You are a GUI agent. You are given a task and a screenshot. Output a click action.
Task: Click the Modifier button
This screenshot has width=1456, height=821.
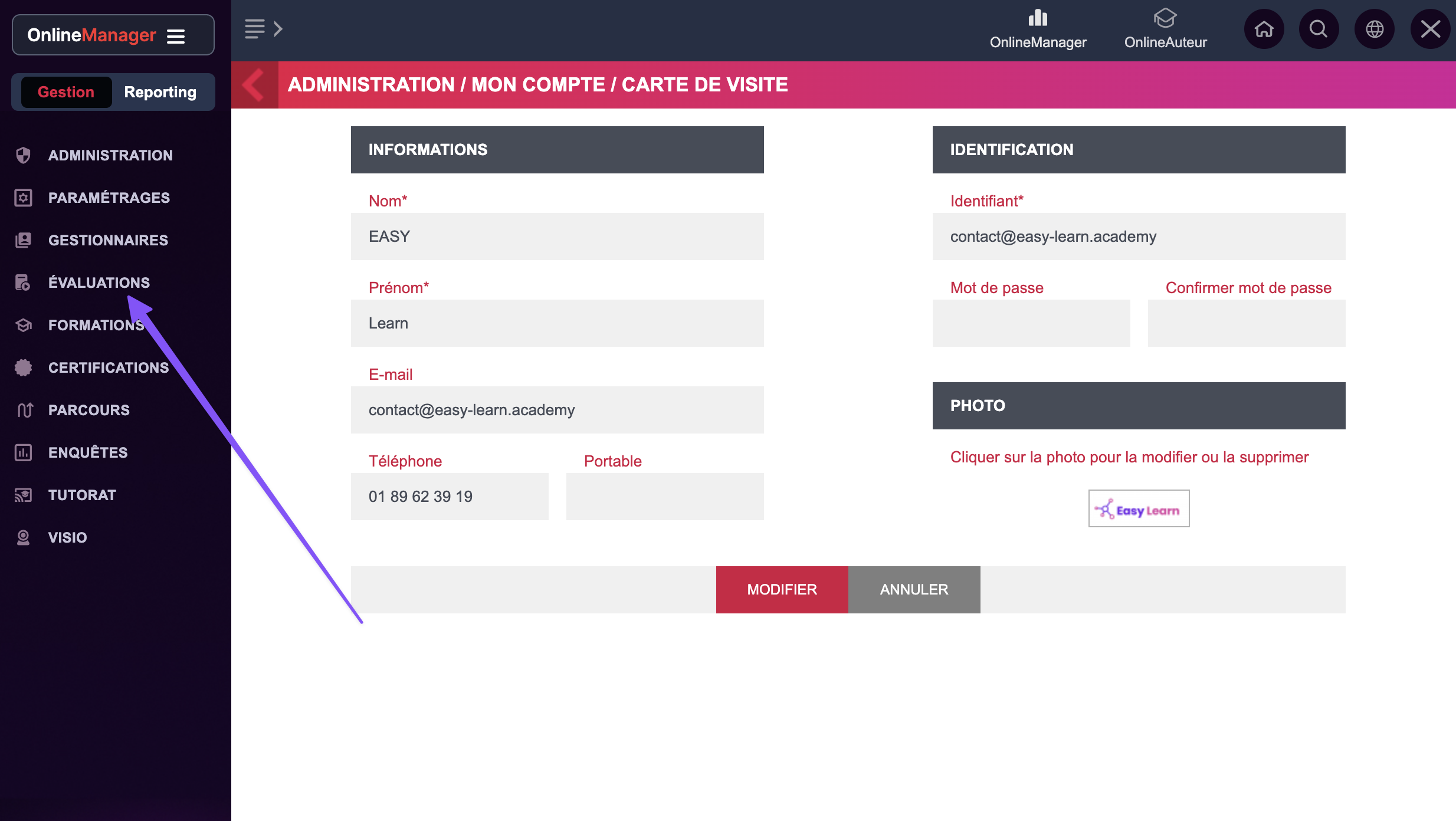pos(782,589)
